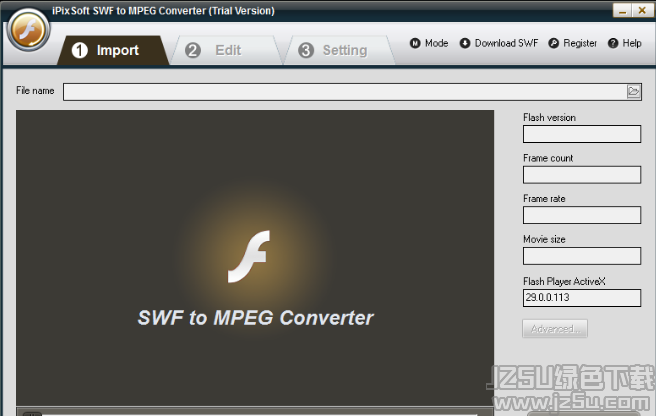The height and width of the screenshot is (416, 656).
Task: Click the Movie size field
Action: click(582, 256)
